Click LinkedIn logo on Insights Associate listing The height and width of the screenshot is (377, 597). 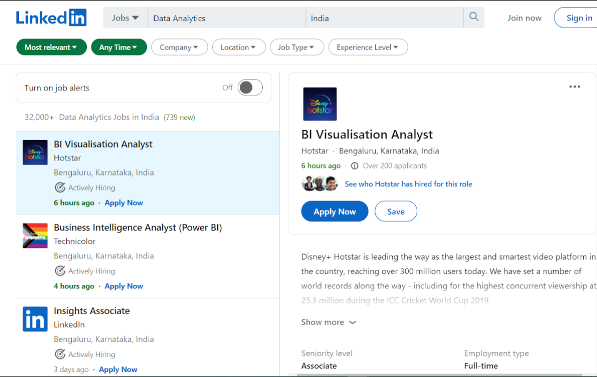tap(35, 319)
